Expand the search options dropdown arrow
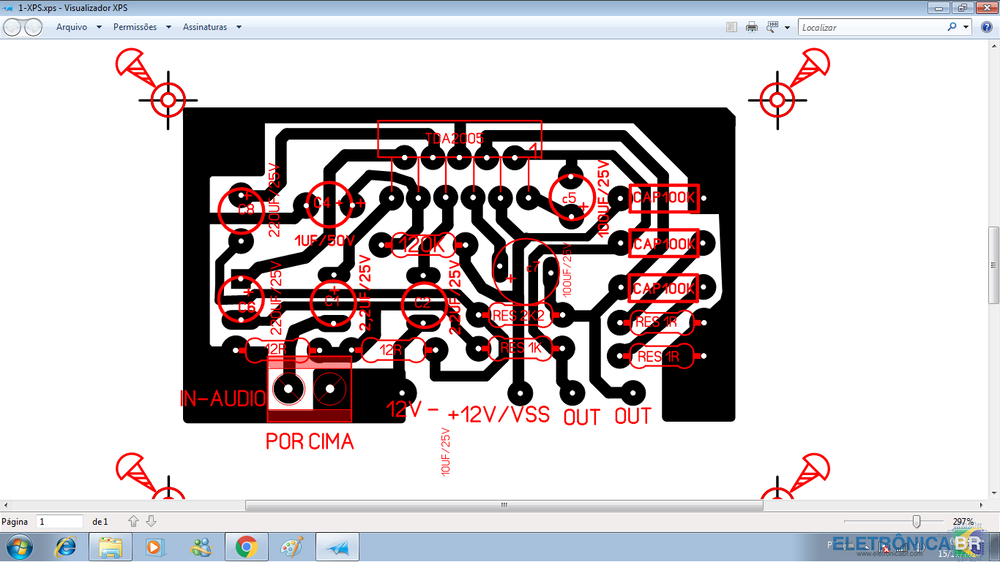Viewport: 1000px width, 562px height. coord(967,28)
